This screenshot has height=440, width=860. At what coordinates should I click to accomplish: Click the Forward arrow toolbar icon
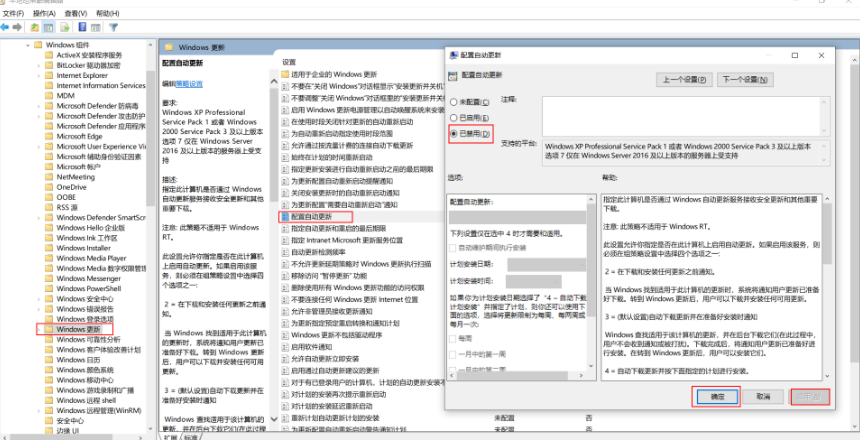(17, 27)
